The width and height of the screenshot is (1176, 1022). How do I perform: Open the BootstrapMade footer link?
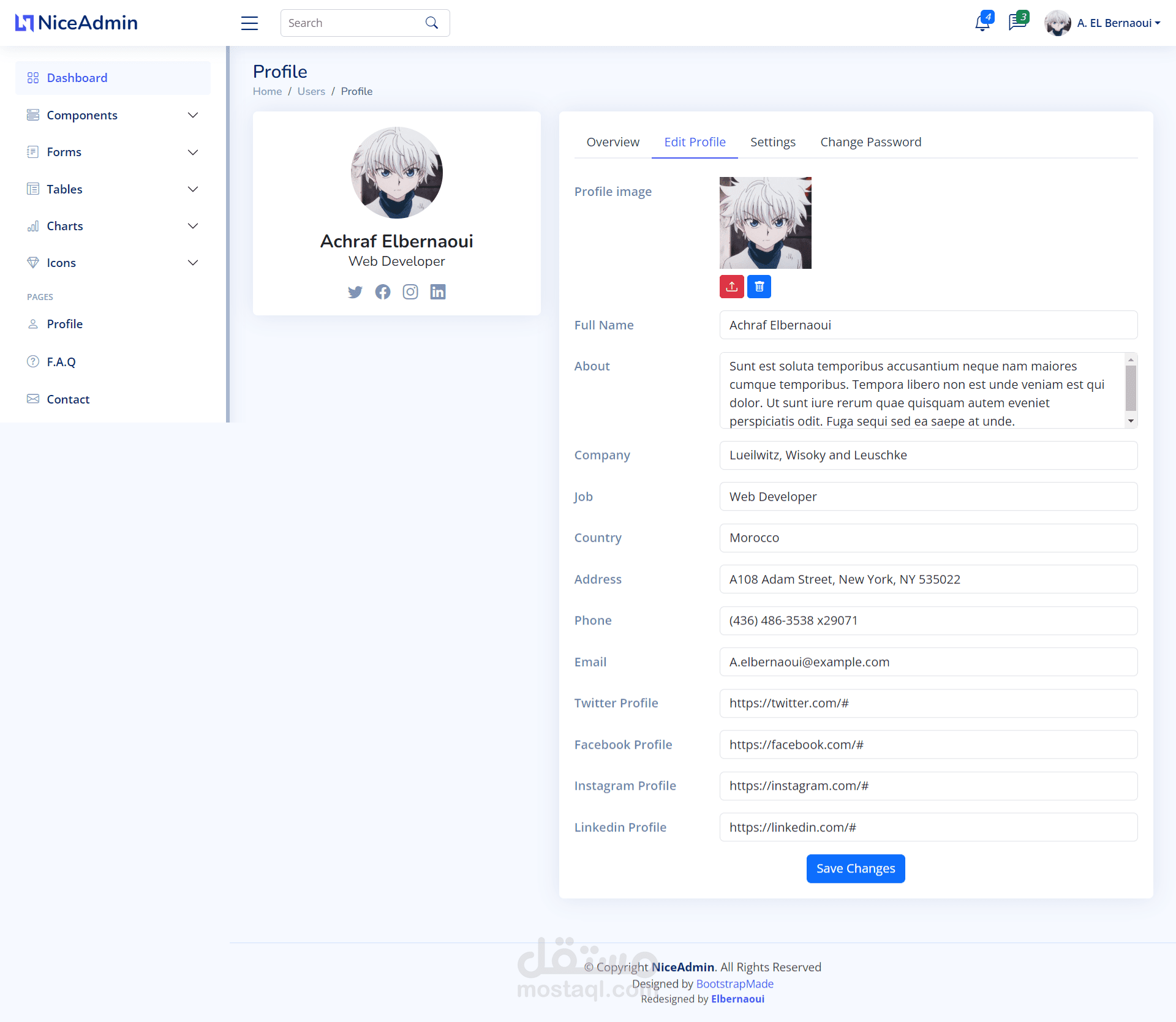point(734,983)
